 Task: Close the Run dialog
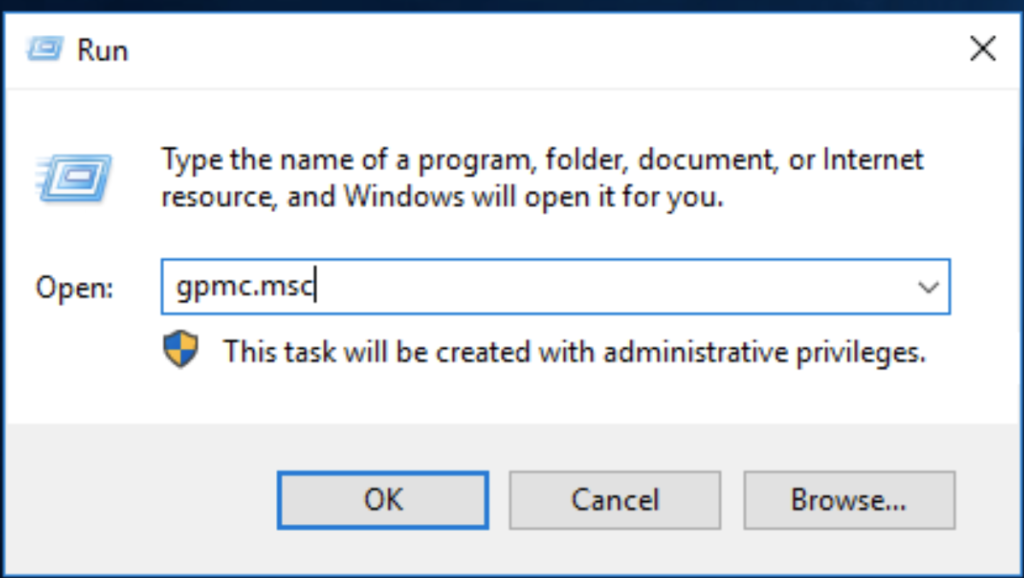983,48
